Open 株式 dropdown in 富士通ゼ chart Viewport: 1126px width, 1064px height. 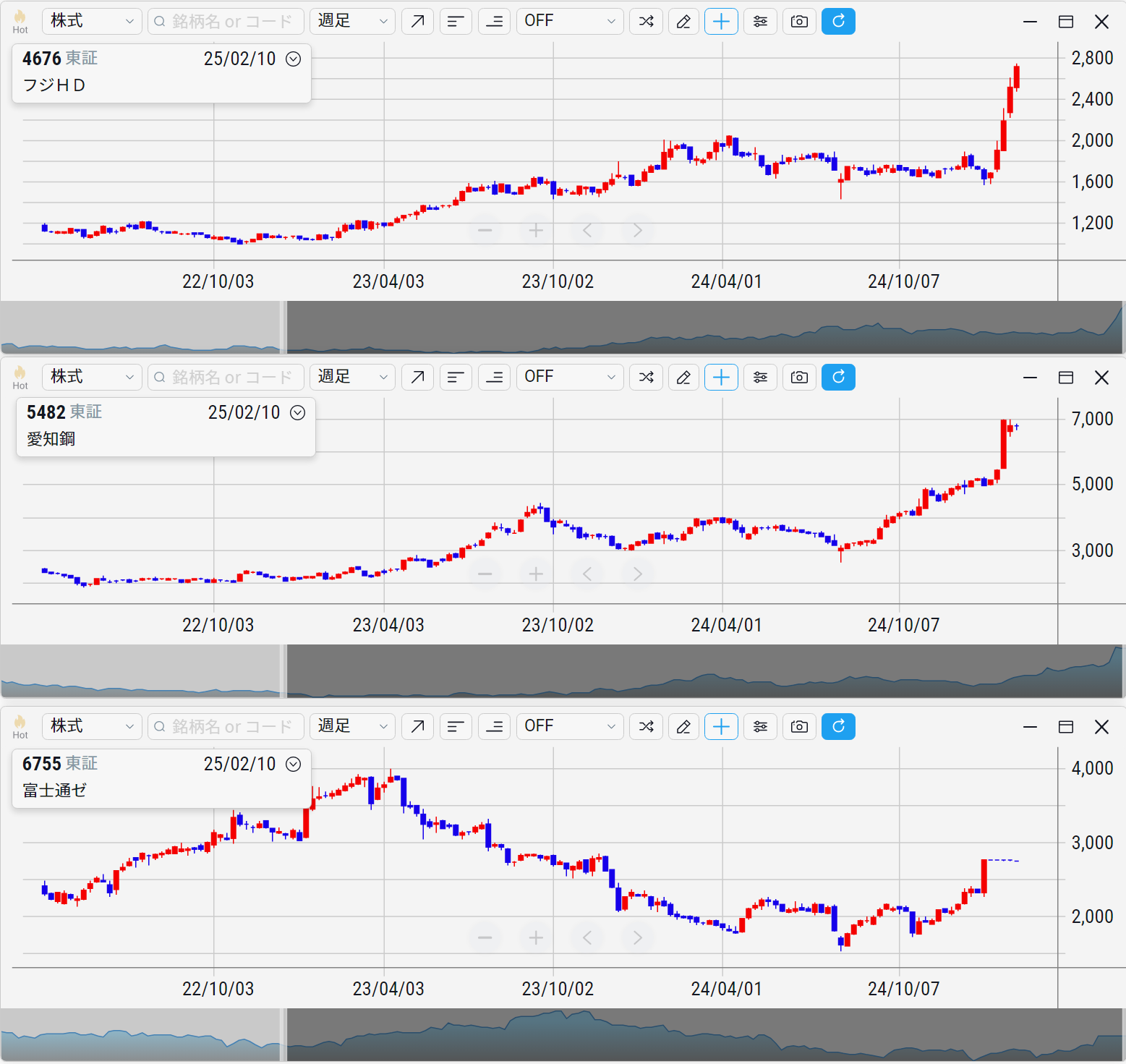[x=92, y=726]
